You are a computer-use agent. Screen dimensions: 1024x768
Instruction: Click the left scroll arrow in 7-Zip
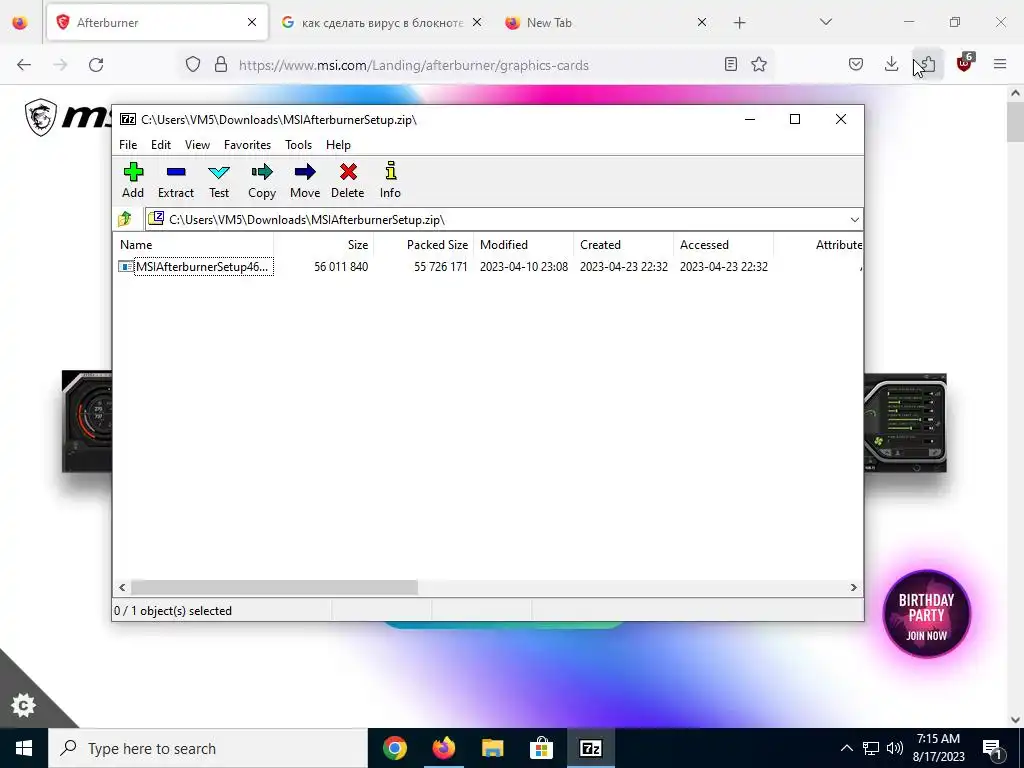point(122,588)
